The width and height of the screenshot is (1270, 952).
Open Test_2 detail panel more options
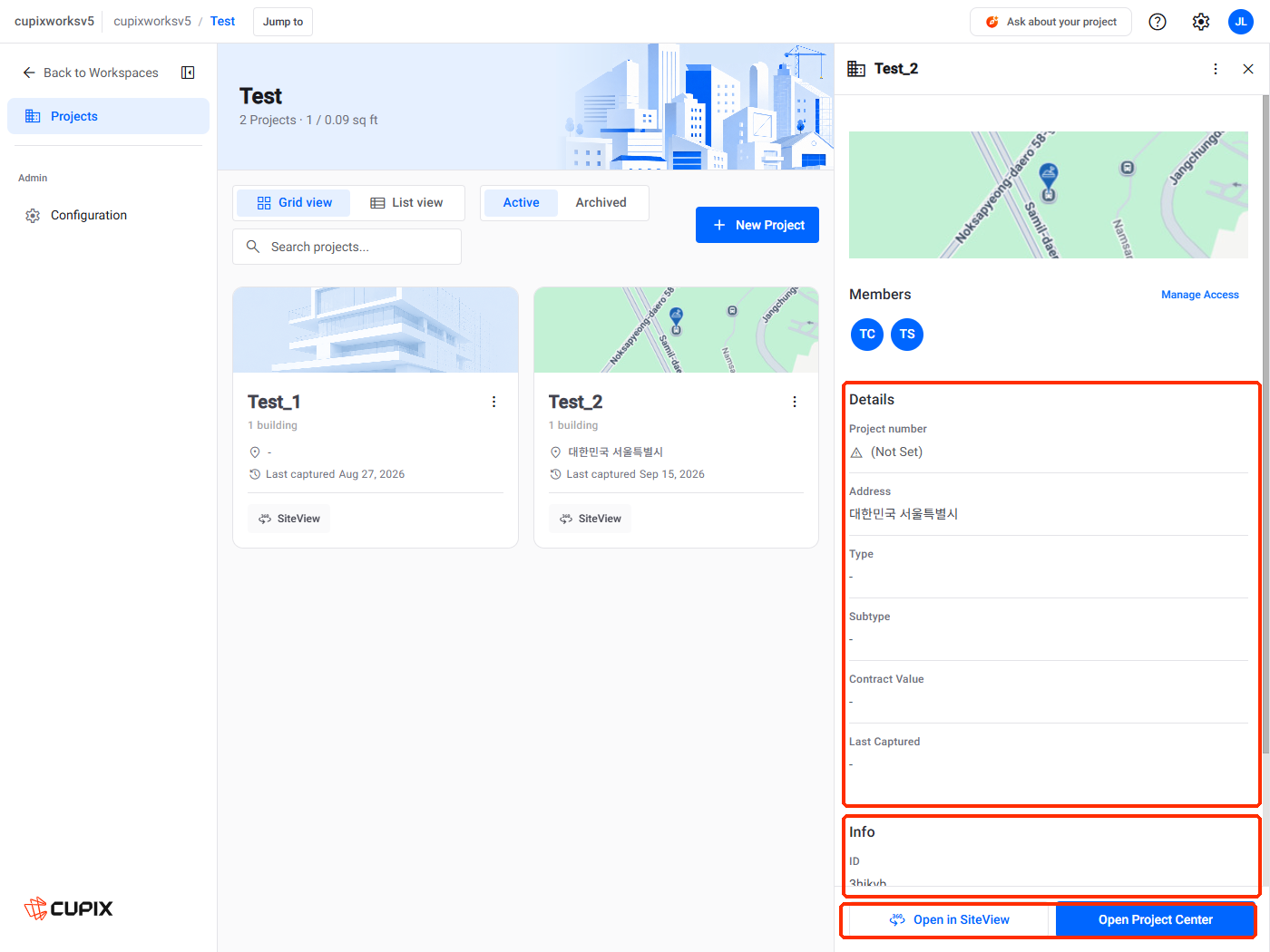click(1216, 69)
